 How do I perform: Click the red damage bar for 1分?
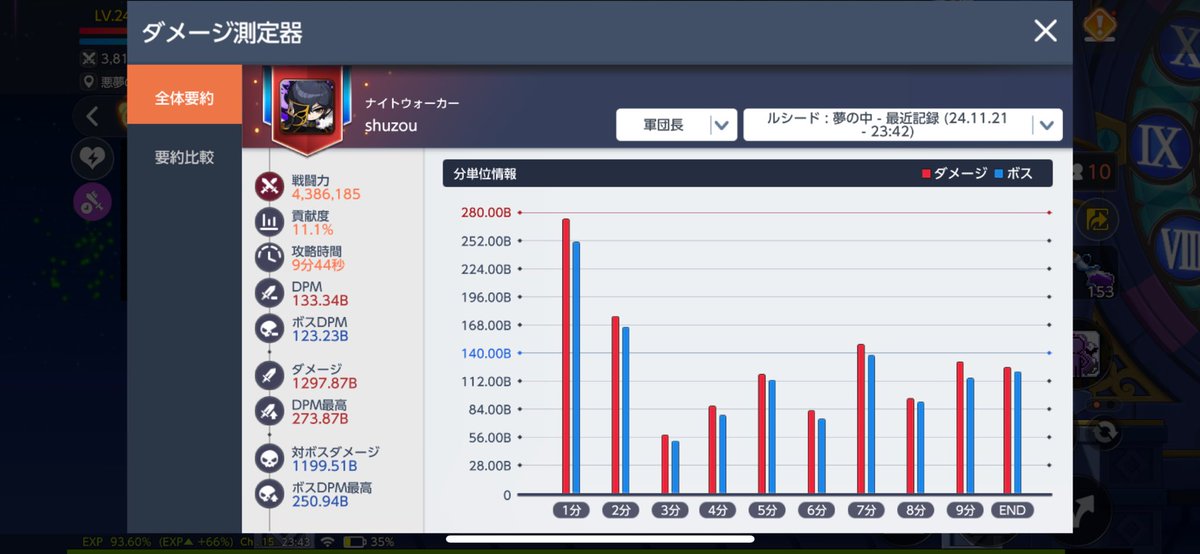[566, 357]
